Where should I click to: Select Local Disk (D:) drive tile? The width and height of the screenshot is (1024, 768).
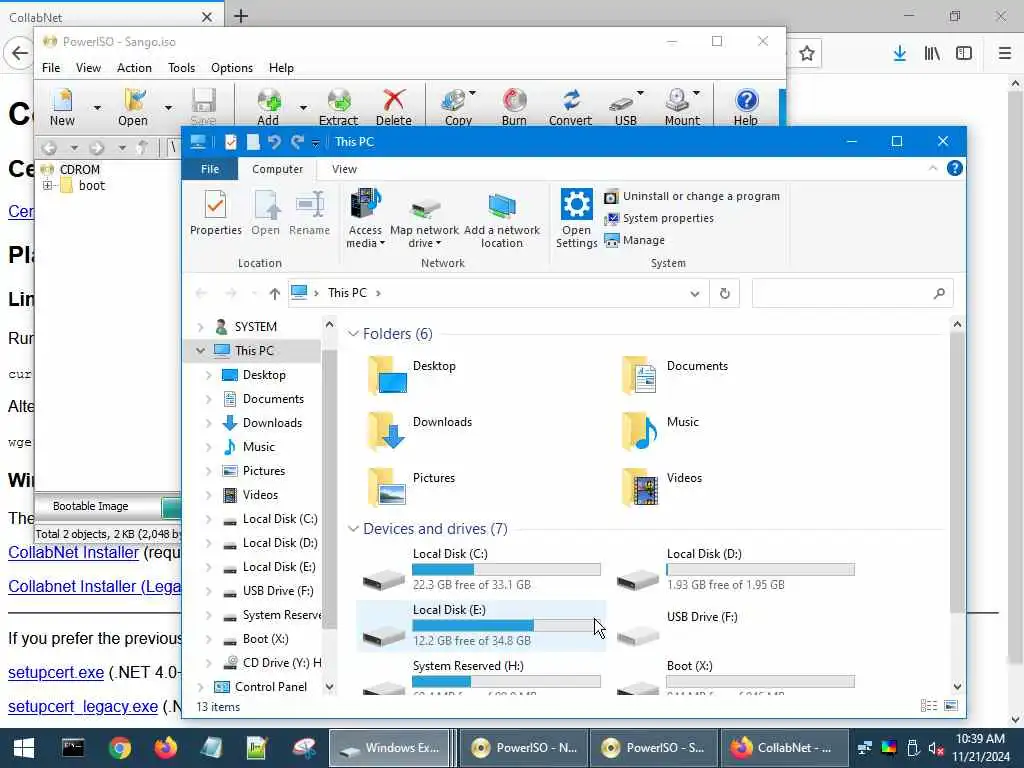(x=735, y=569)
